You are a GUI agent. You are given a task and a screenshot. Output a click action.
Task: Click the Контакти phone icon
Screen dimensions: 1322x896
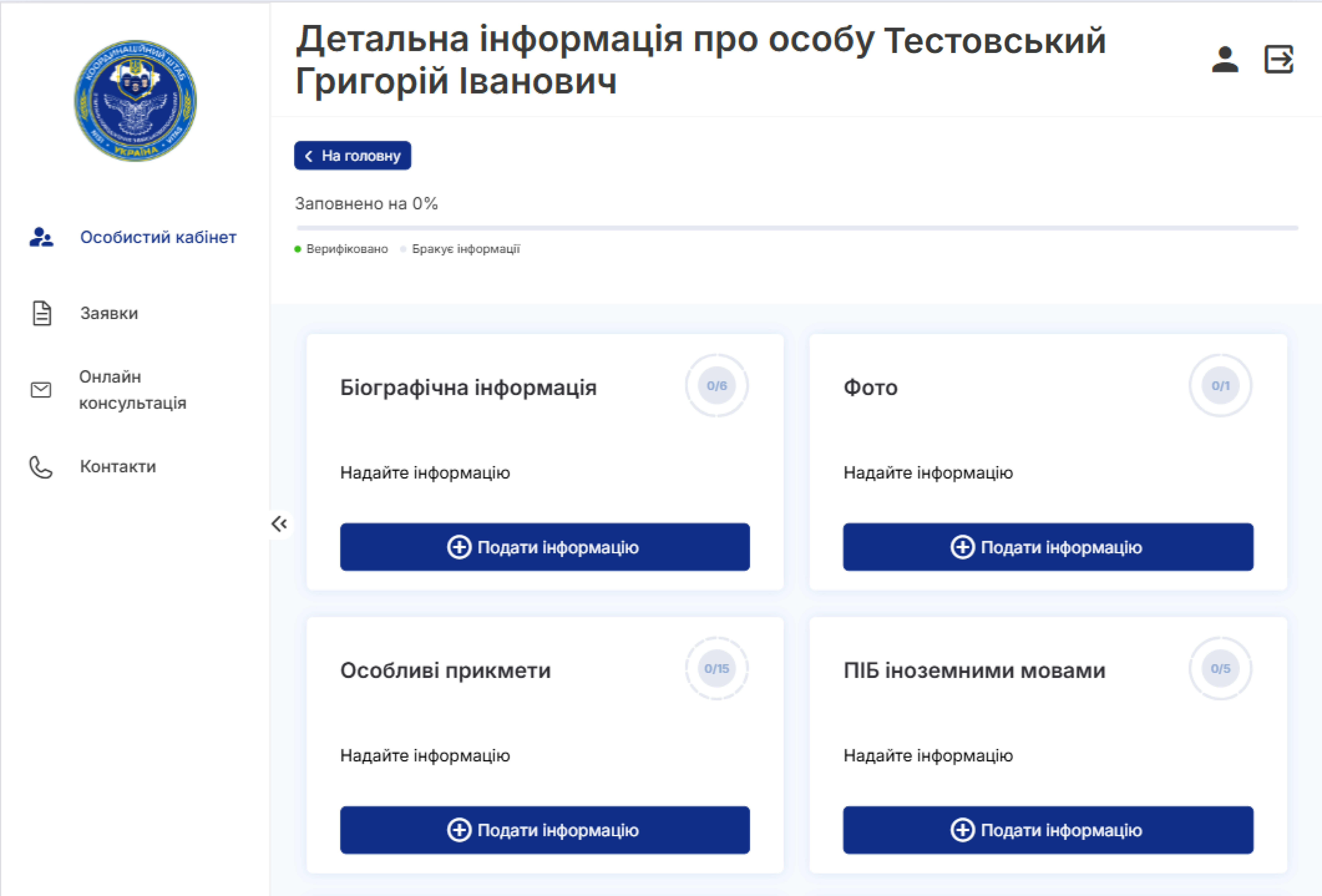click(x=41, y=467)
